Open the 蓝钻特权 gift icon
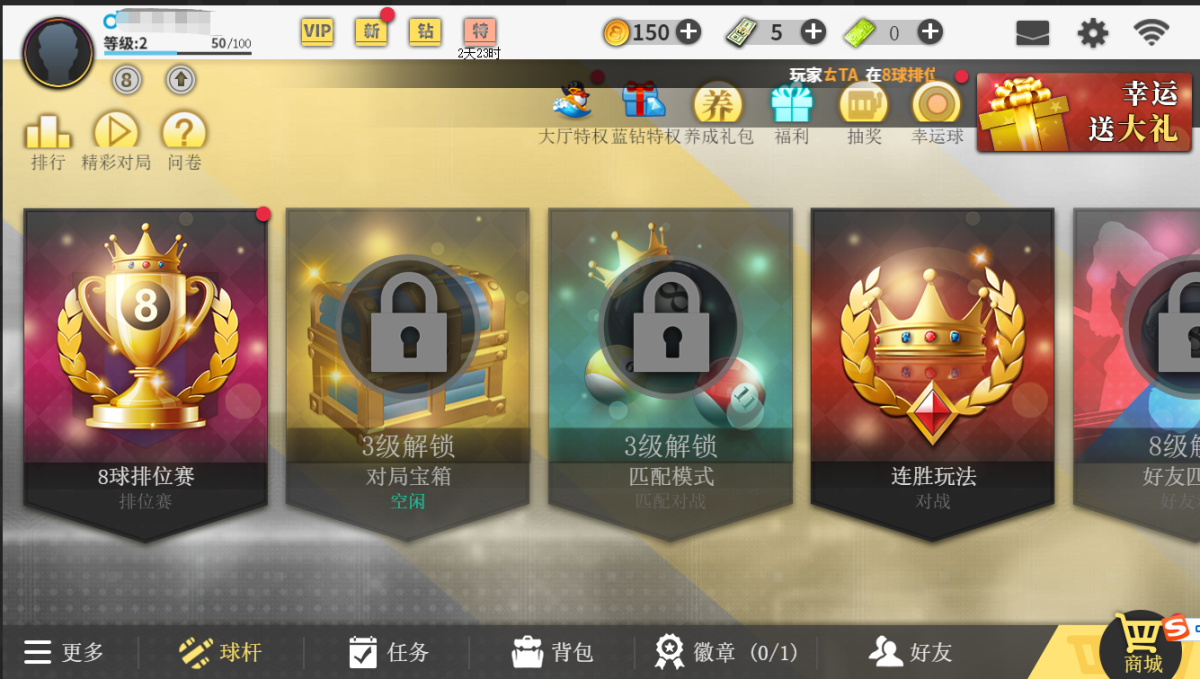Viewport: 1200px width, 679px height. (x=644, y=102)
